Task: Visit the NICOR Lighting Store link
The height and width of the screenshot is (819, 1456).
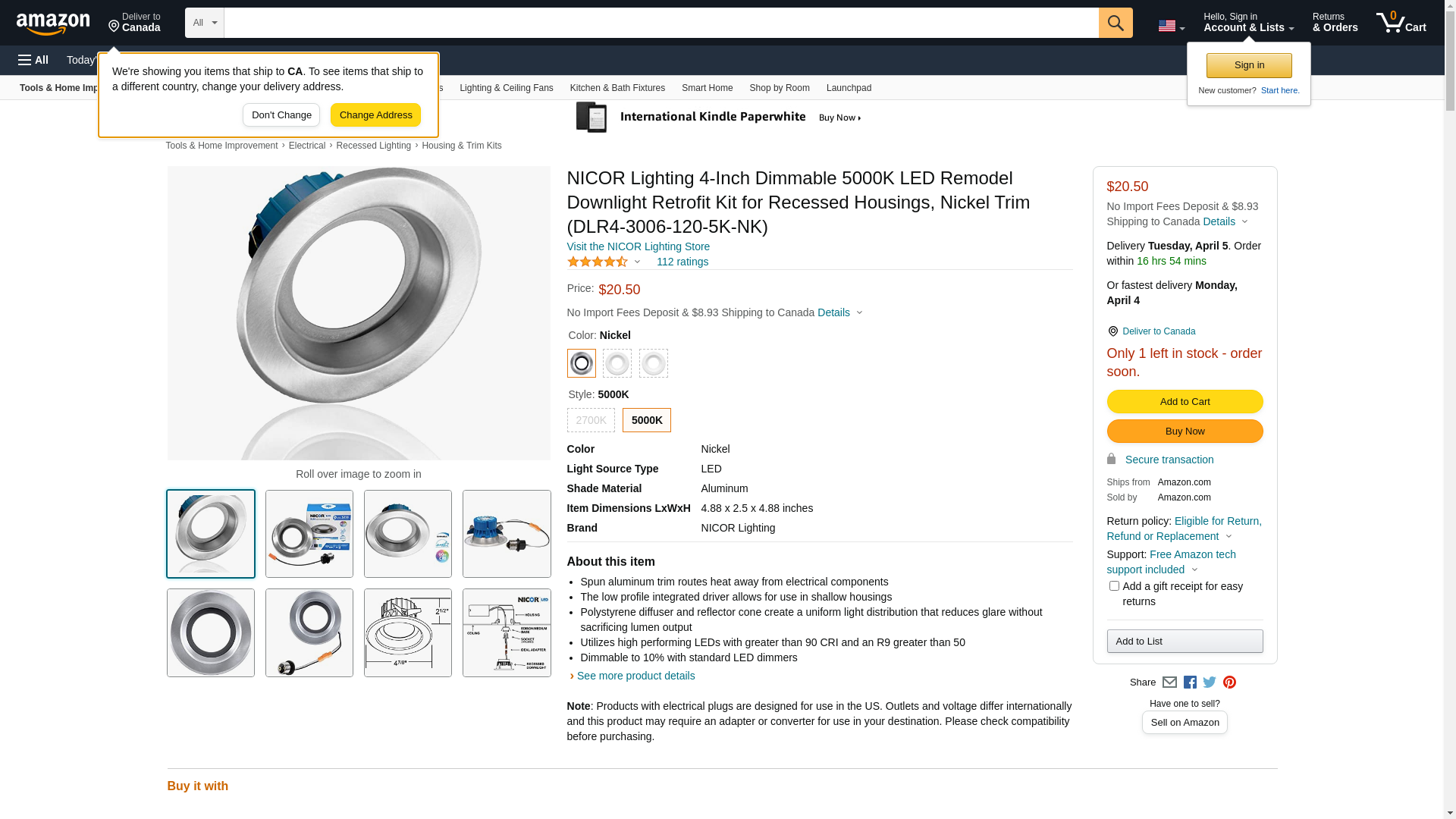Action: click(638, 246)
